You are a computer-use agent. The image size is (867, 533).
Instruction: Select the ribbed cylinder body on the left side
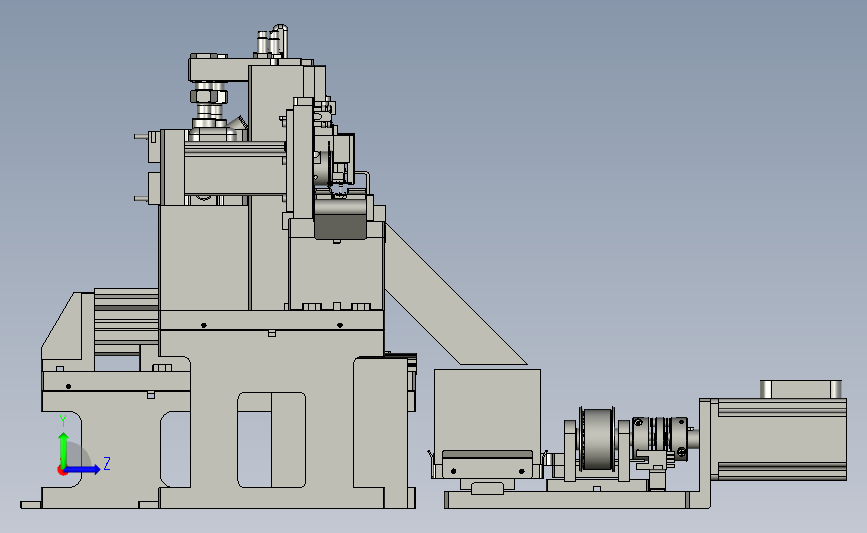tap(126, 321)
